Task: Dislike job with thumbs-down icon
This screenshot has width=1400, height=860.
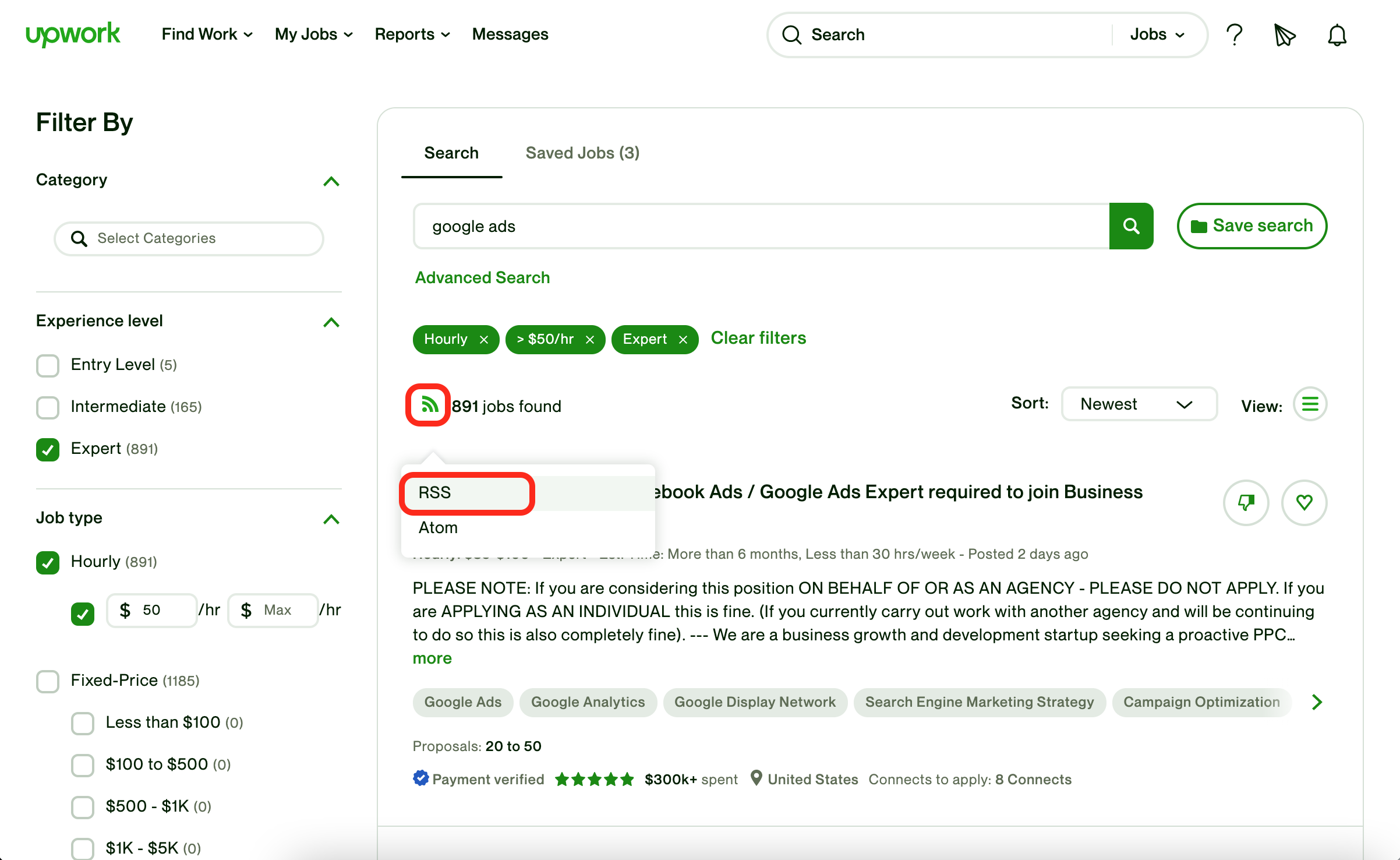Action: [x=1246, y=503]
